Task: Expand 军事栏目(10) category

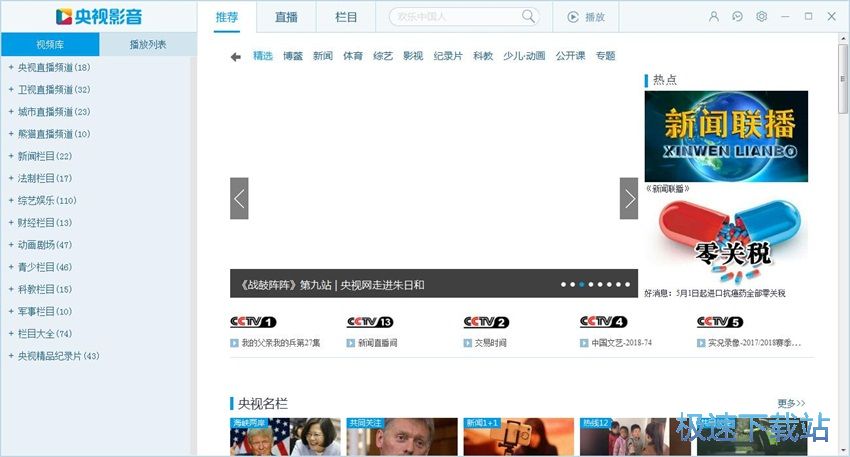Action: (11, 312)
